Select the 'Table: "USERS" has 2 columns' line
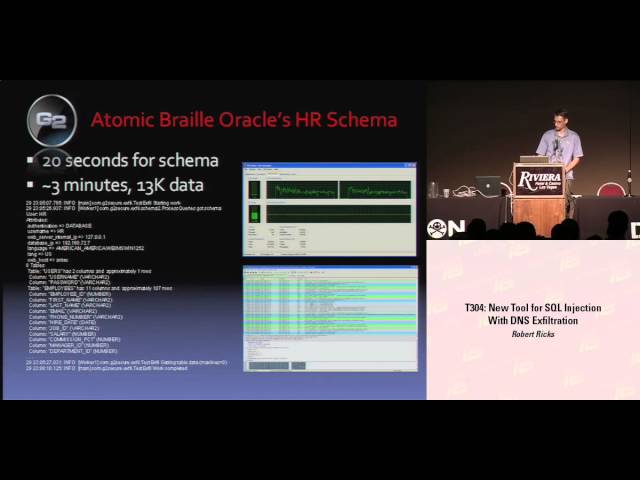The width and height of the screenshot is (640, 480). coord(89,271)
